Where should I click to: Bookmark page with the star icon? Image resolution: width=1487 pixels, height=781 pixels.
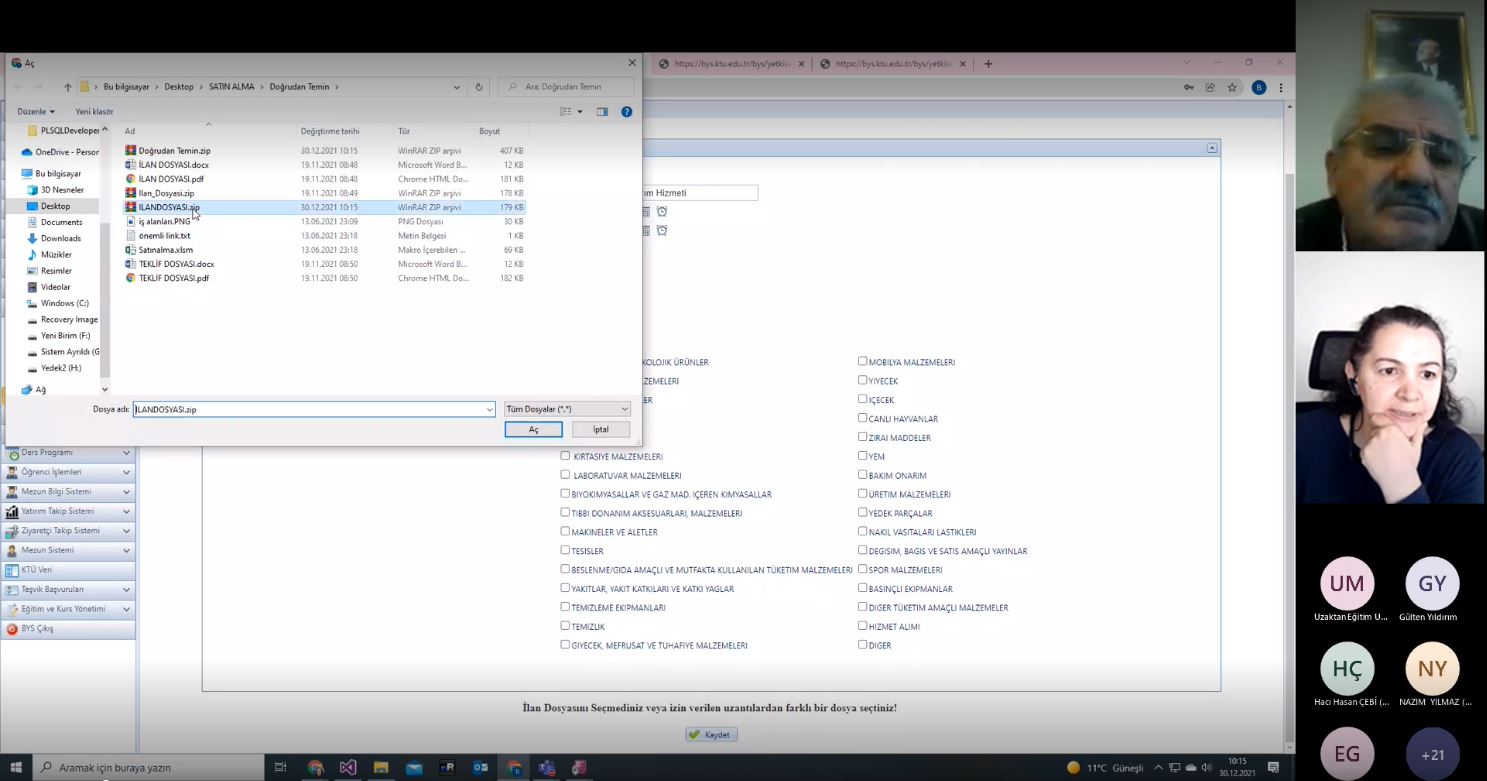tap(1232, 88)
